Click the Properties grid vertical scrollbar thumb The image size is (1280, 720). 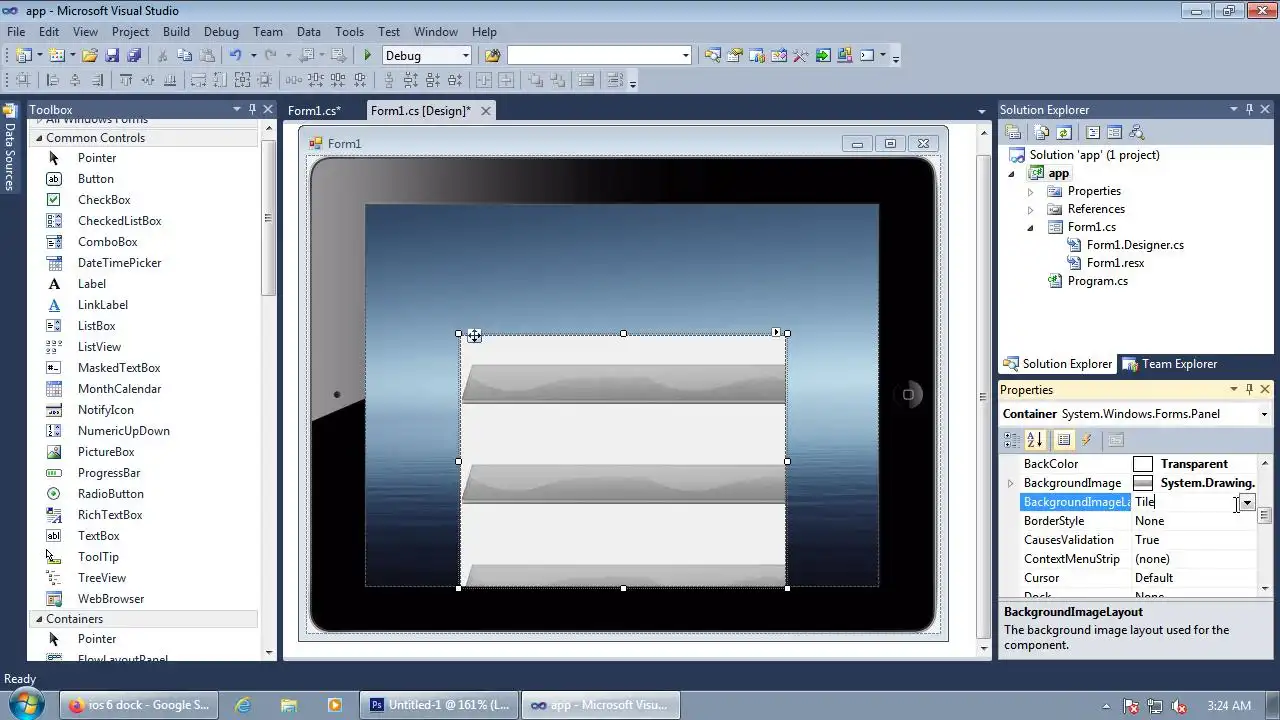tap(1265, 515)
